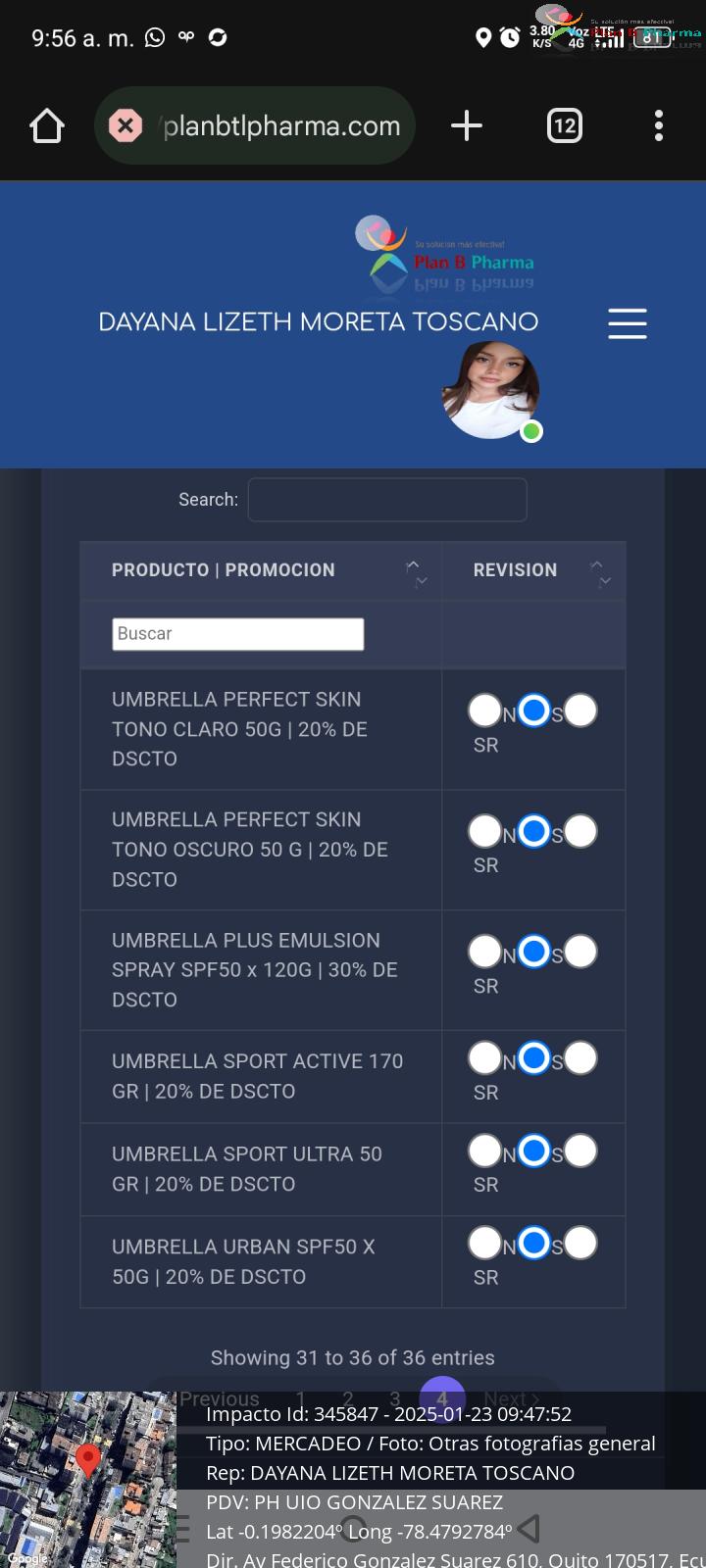Focus the Buscar column filter field
The height and width of the screenshot is (1568, 706).
coord(238,634)
